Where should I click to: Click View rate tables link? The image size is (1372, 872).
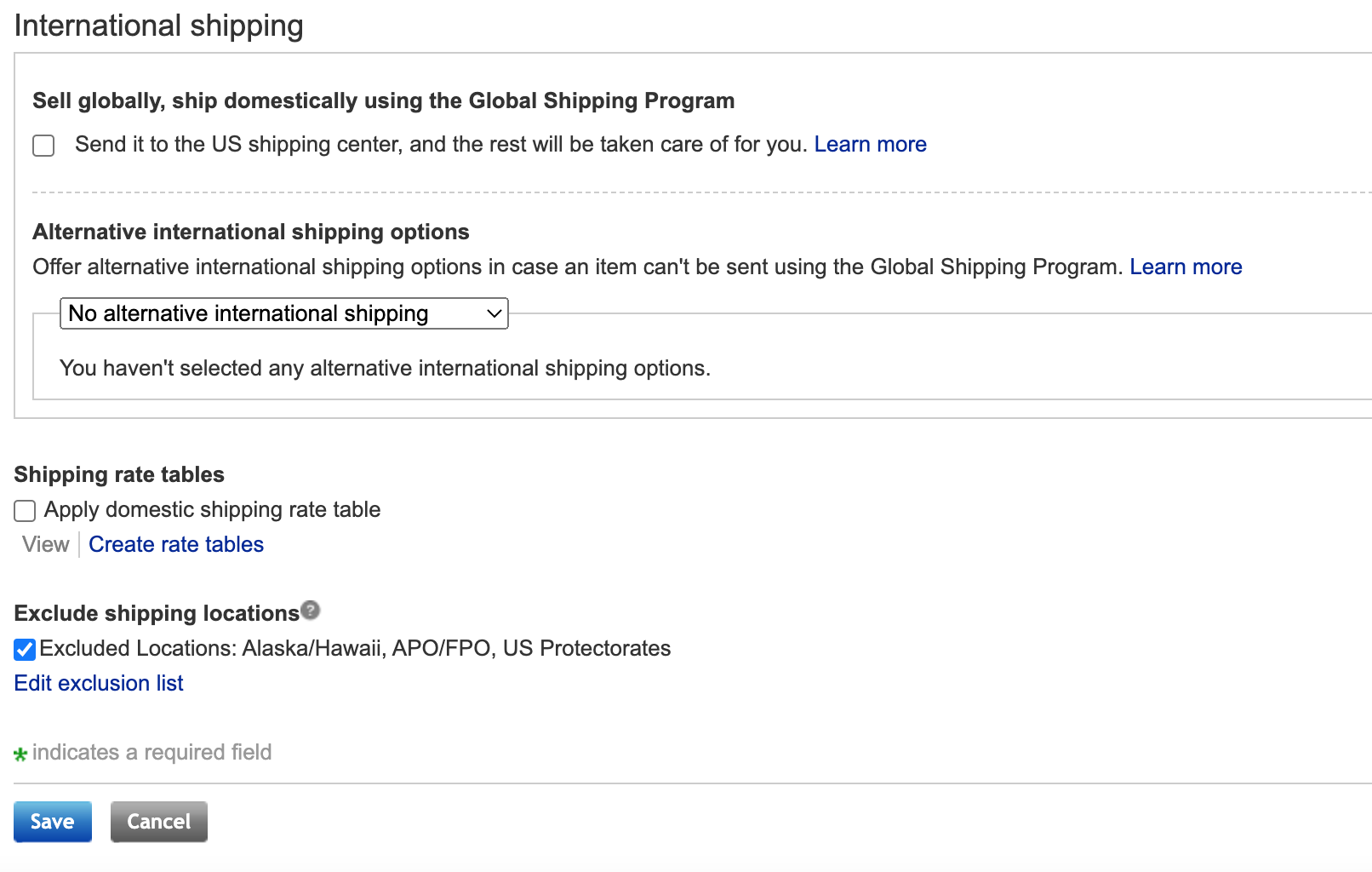tap(46, 544)
